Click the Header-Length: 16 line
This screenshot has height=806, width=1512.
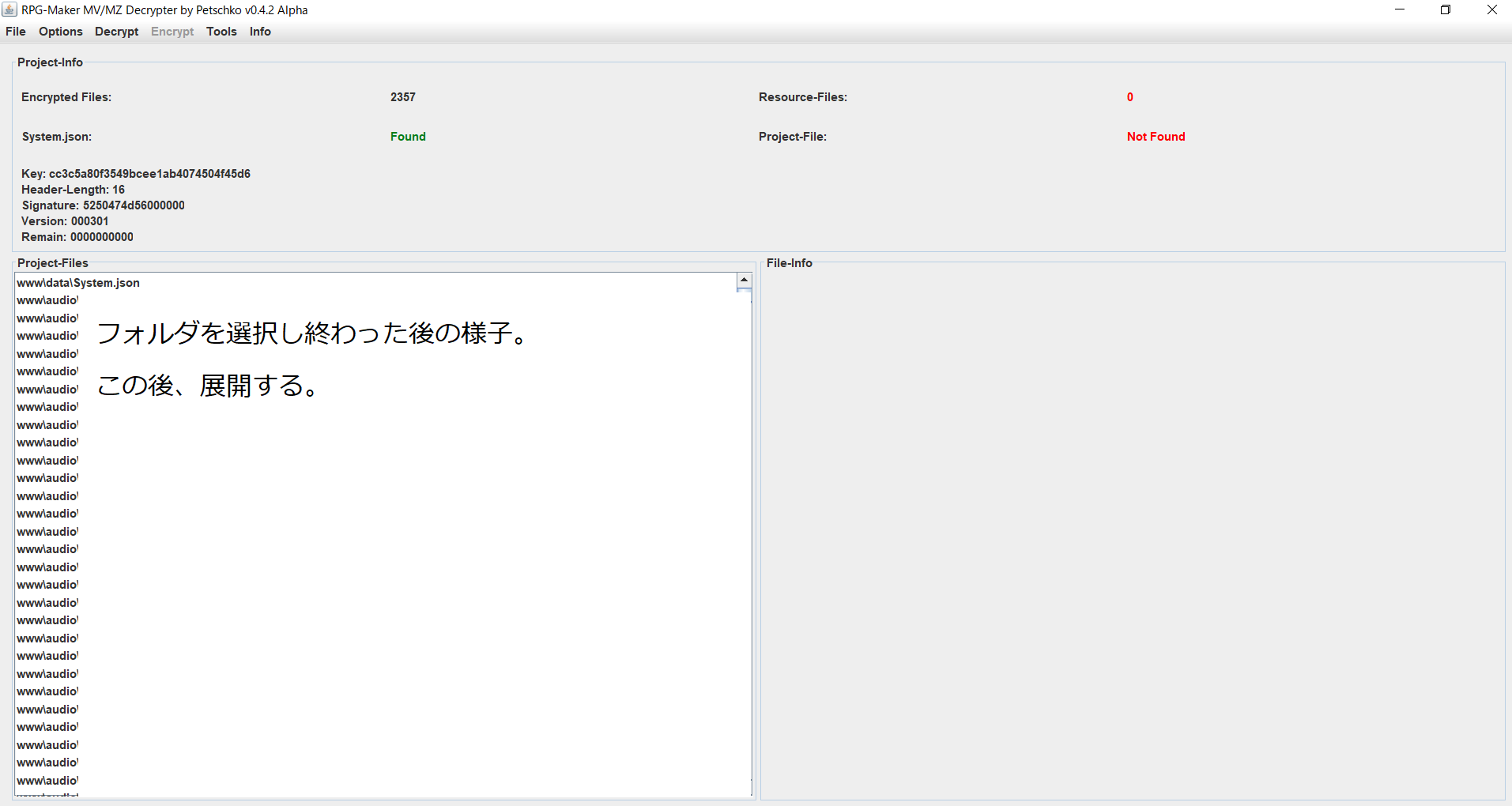pos(73,190)
